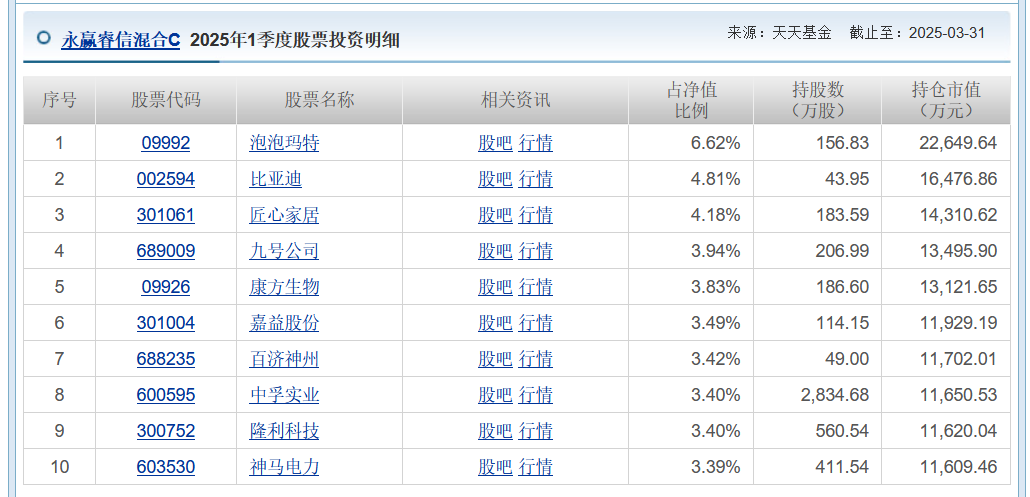1030x497 pixels.
Task: Select the 3.39% net value cell
Action: point(691,467)
